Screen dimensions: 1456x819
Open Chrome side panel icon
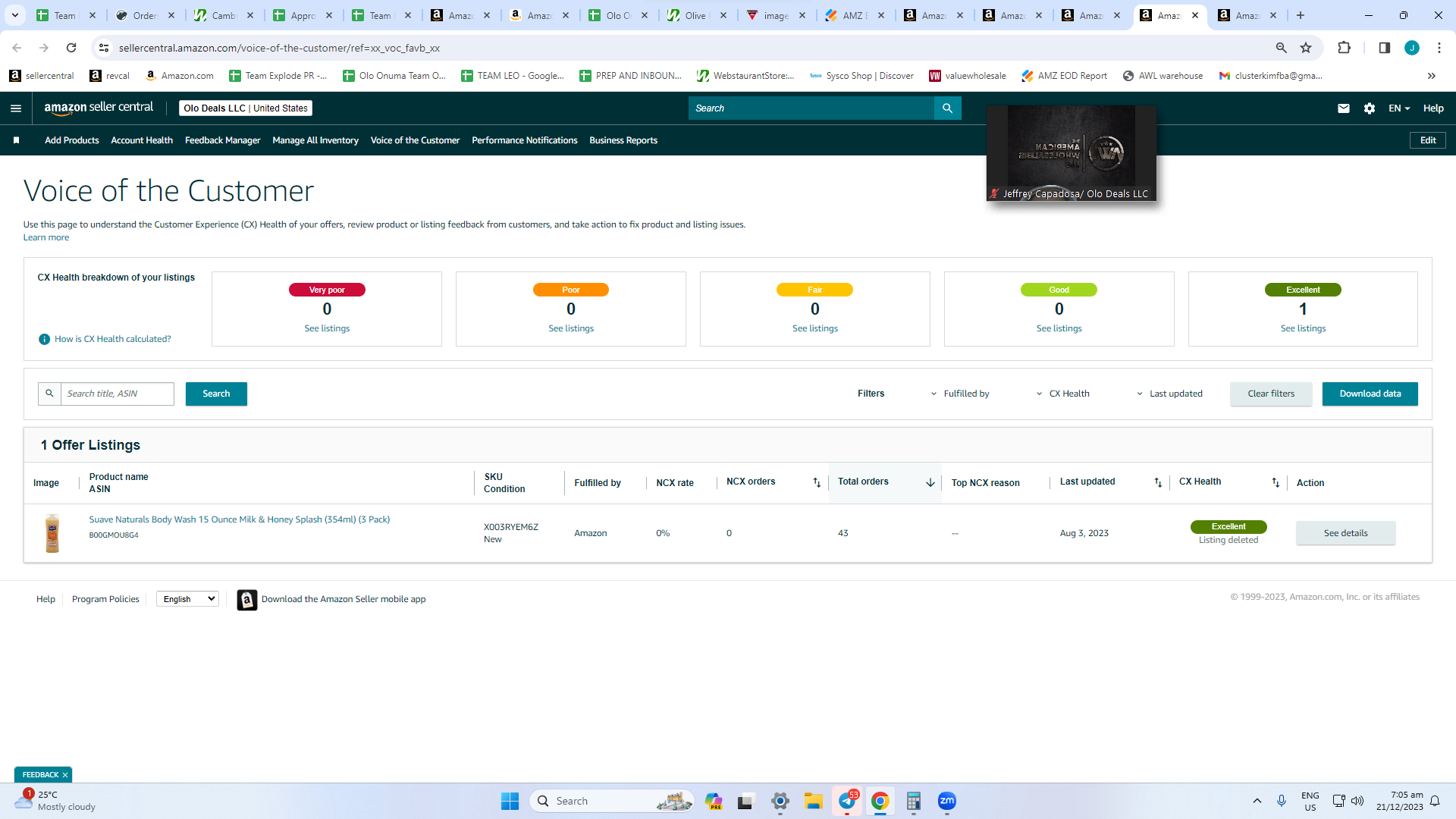point(1384,48)
